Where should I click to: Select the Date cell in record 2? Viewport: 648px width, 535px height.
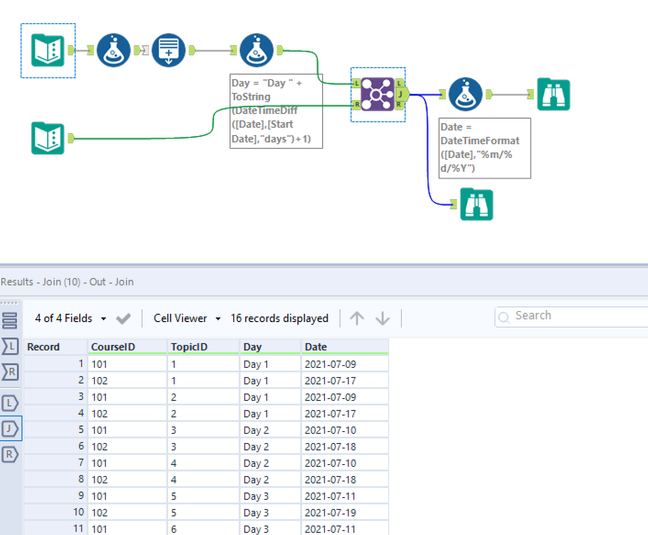pos(345,380)
